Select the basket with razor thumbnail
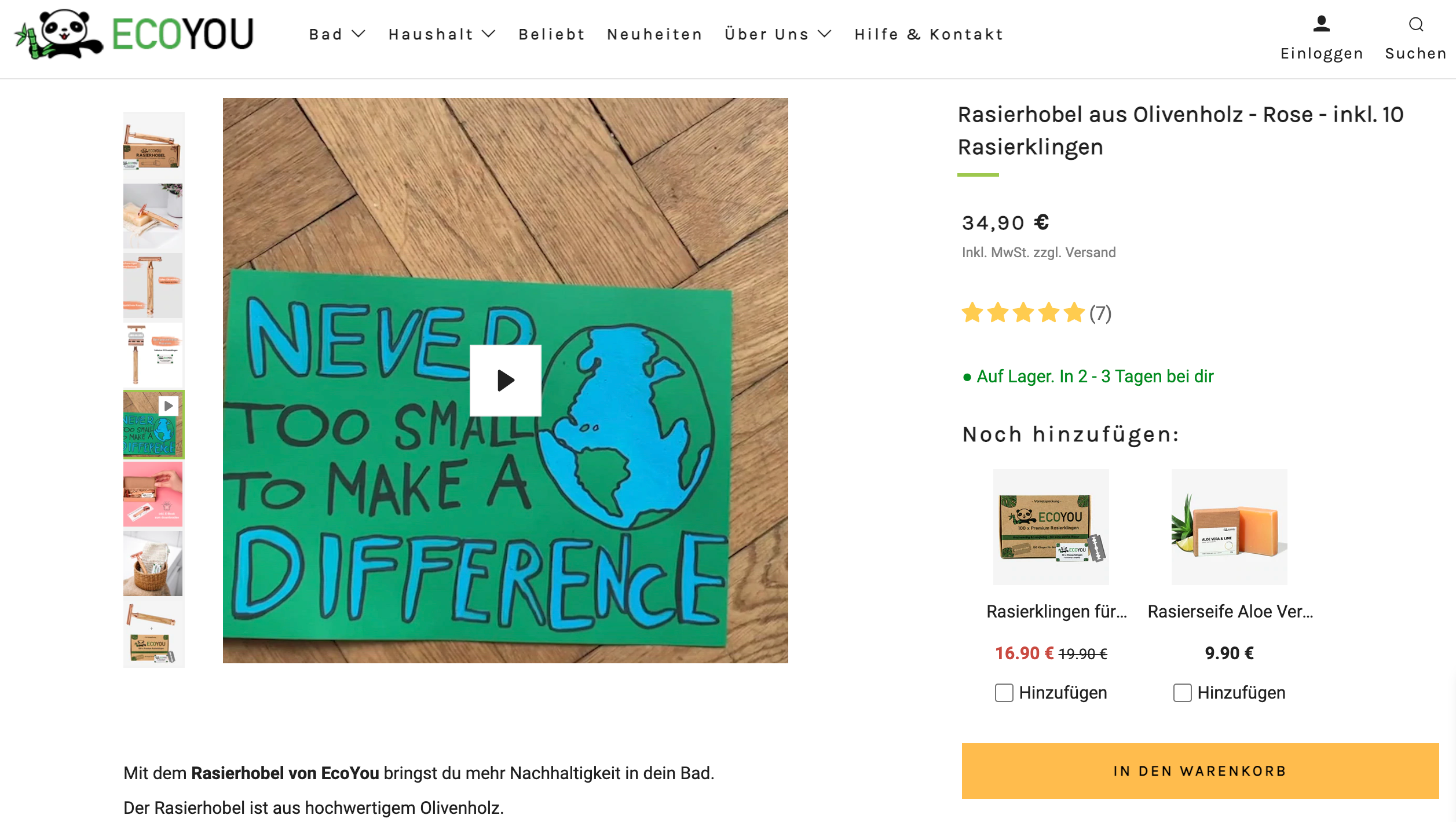This screenshot has height=822, width=1456. (x=153, y=564)
